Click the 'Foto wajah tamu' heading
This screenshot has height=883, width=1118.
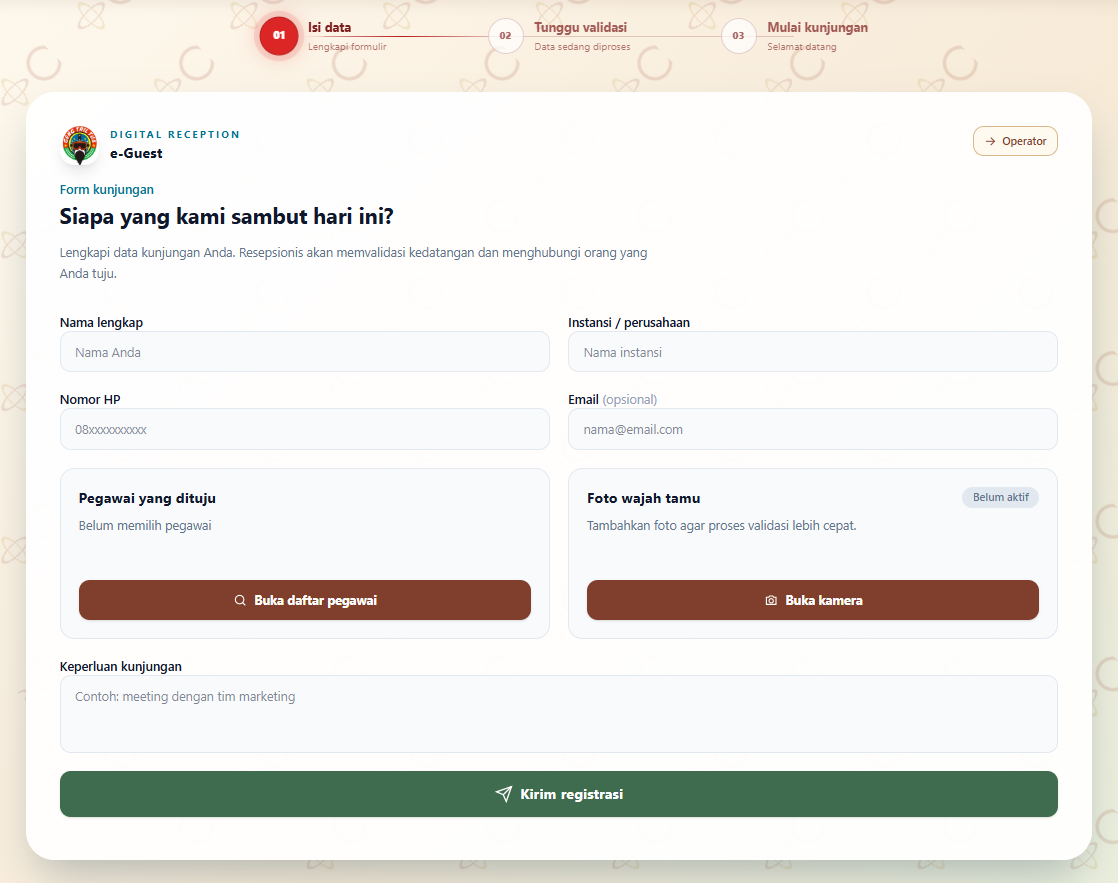click(643, 499)
